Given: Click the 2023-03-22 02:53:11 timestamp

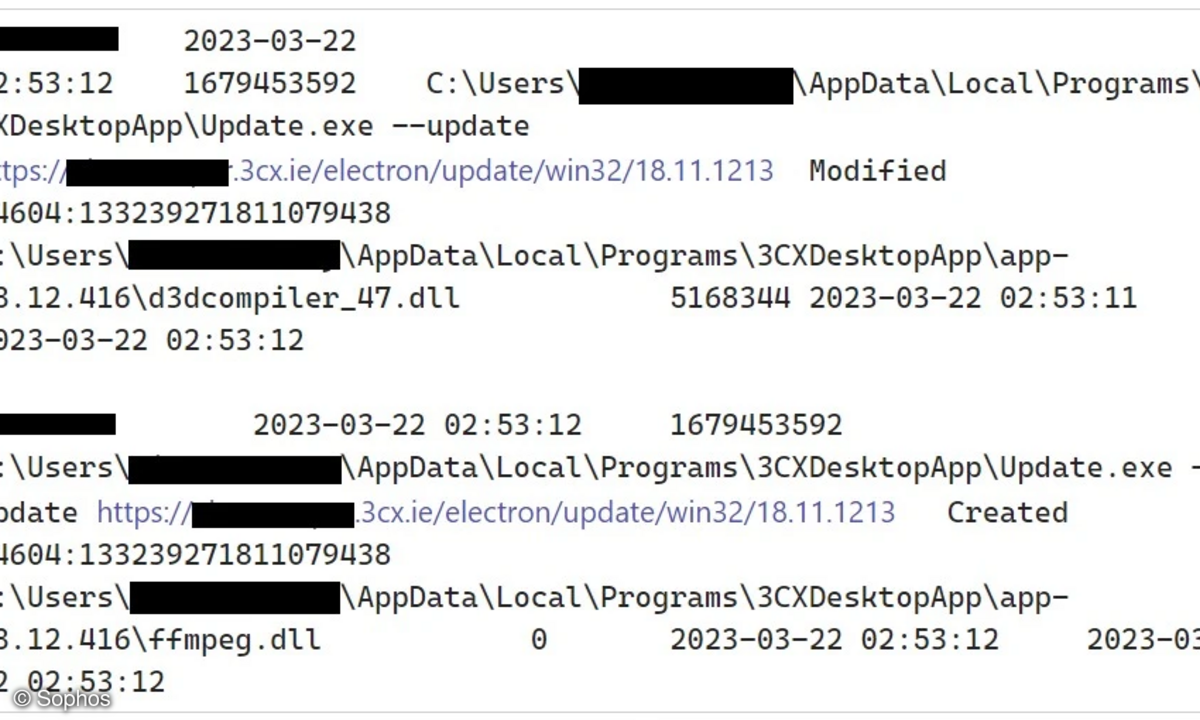Looking at the screenshot, I should tap(973, 298).
